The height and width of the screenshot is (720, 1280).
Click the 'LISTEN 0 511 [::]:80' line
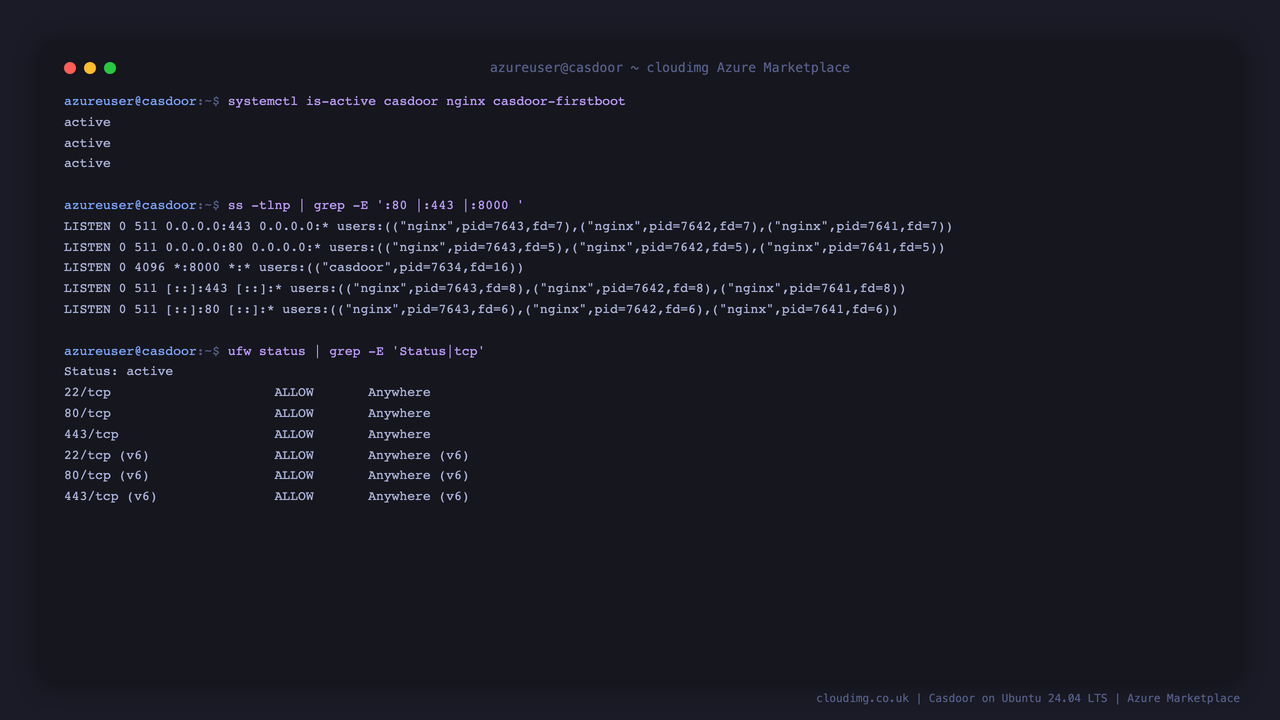pyautogui.click(x=481, y=309)
